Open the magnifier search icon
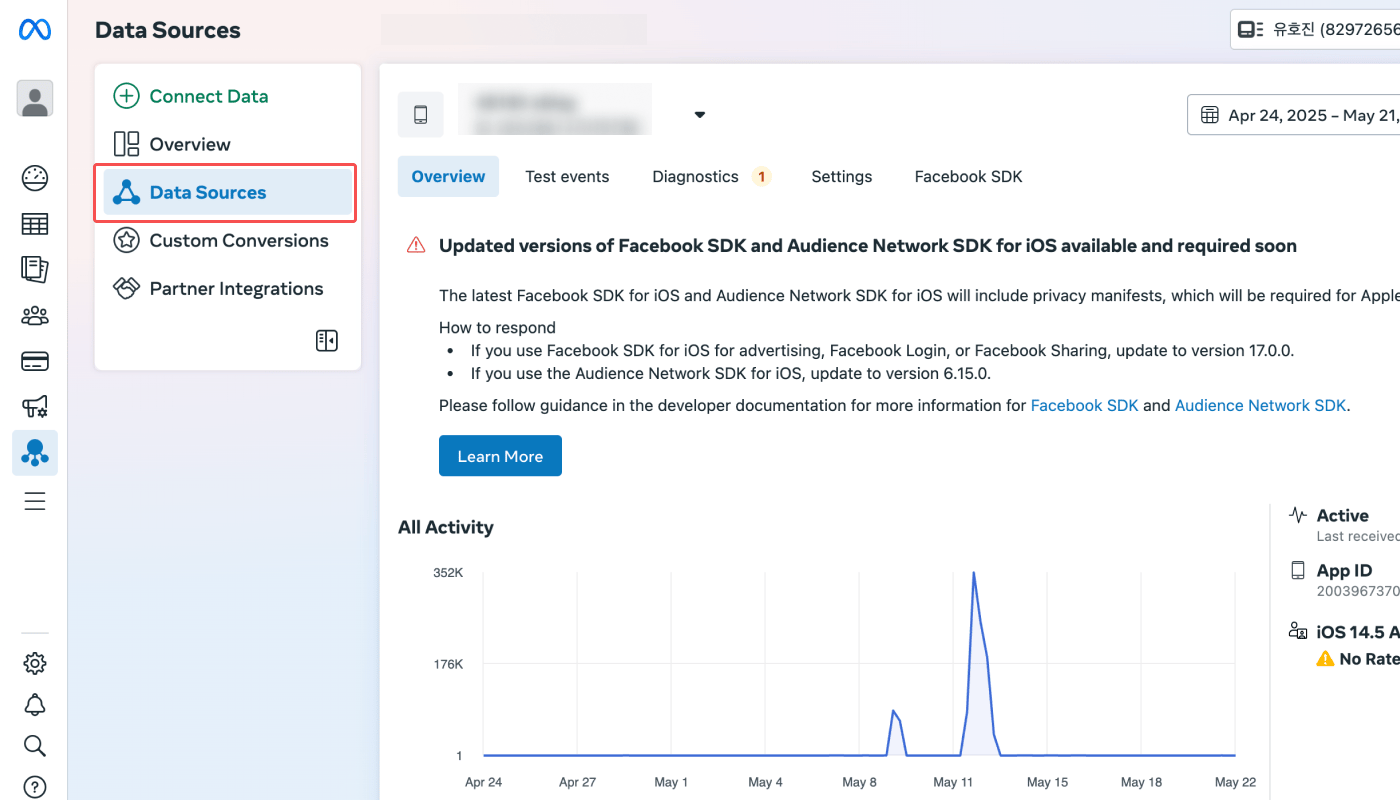1400x800 pixels. pos(35,746)
